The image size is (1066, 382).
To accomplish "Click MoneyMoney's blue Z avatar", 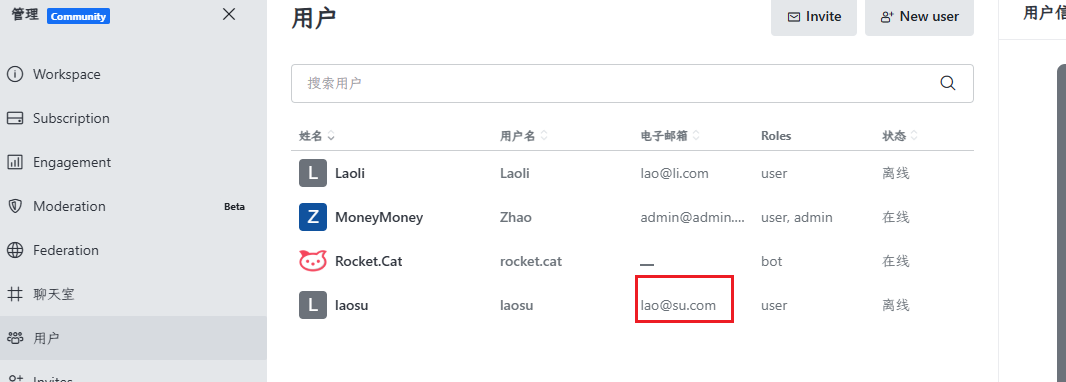I will (x=313, y=218).
